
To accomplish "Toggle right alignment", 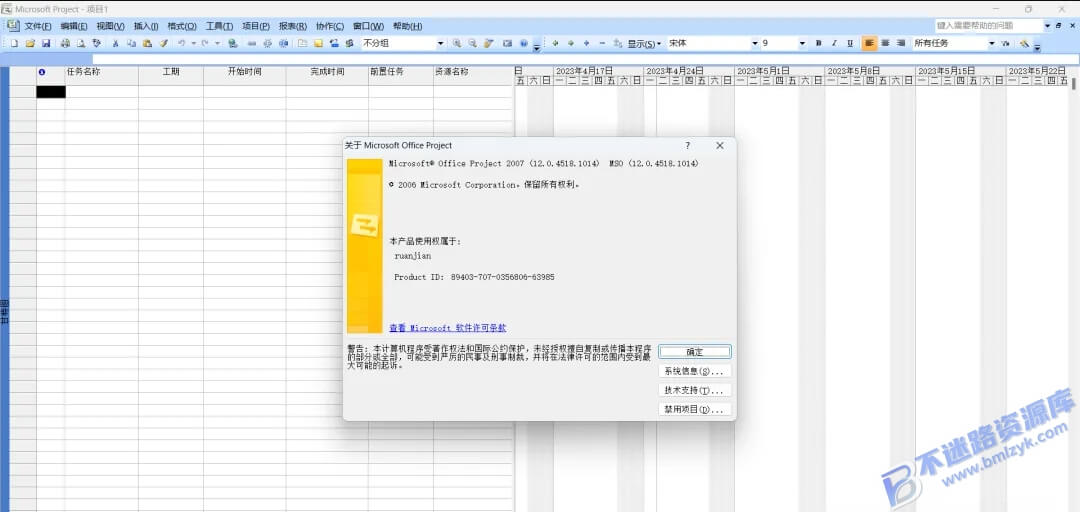I will (x=901, y=43).
